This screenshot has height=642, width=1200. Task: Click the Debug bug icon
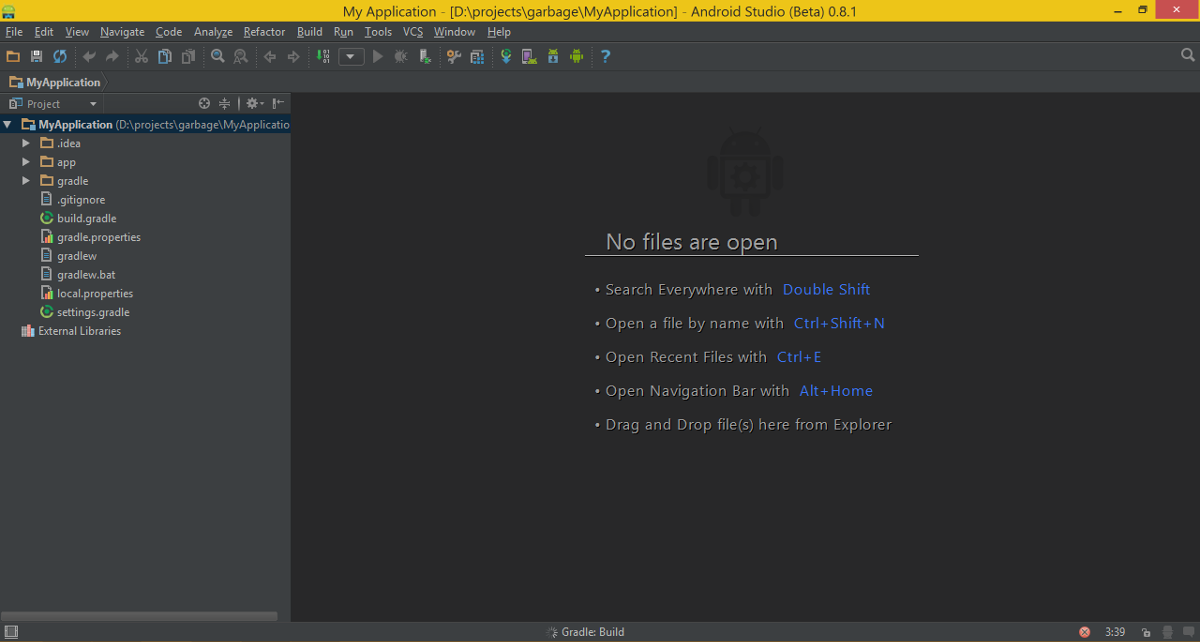[401, 57]
